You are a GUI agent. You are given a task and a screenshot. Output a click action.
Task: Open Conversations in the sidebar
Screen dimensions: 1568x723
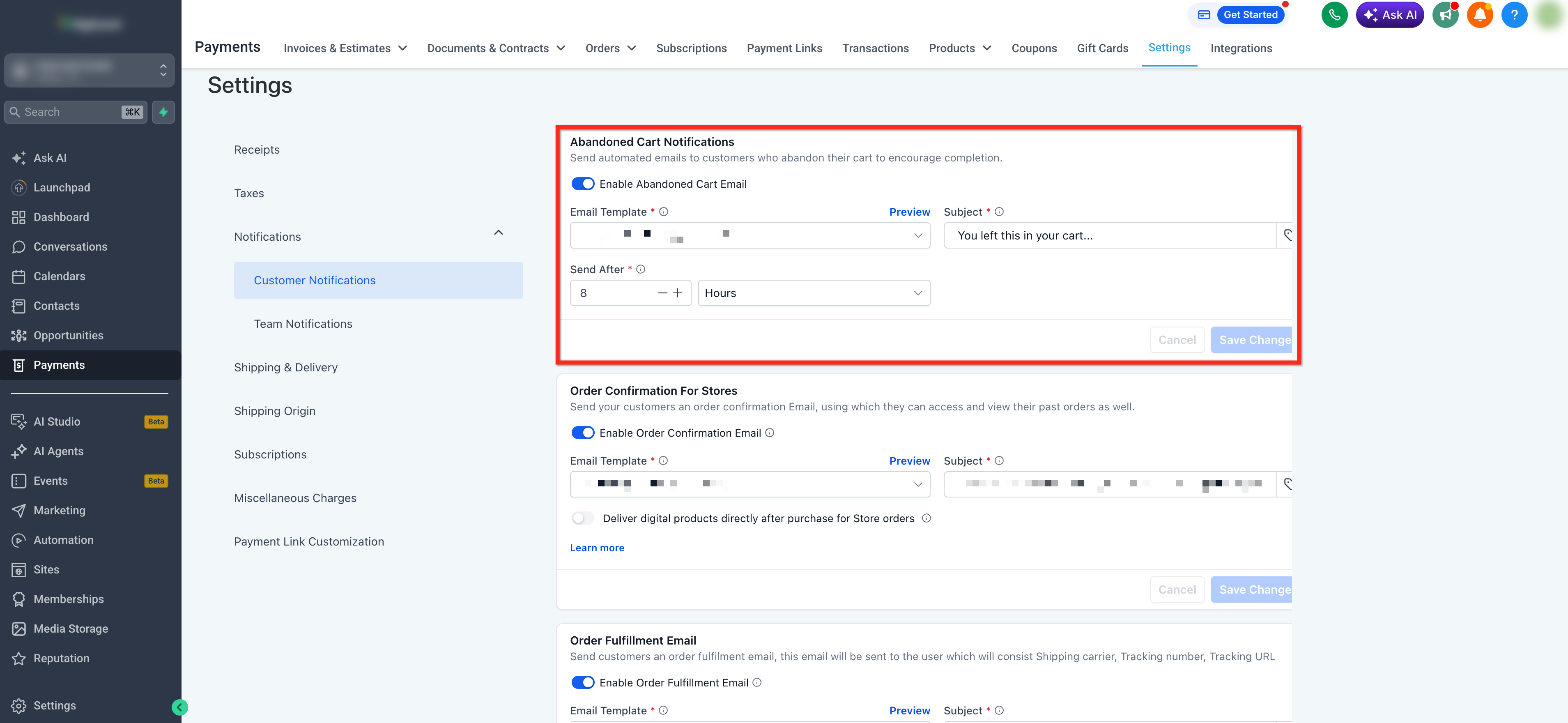[x=70, y=247]
